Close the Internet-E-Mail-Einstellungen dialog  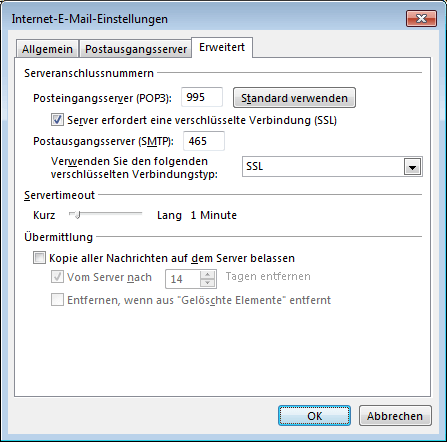[x=421, y=19]
